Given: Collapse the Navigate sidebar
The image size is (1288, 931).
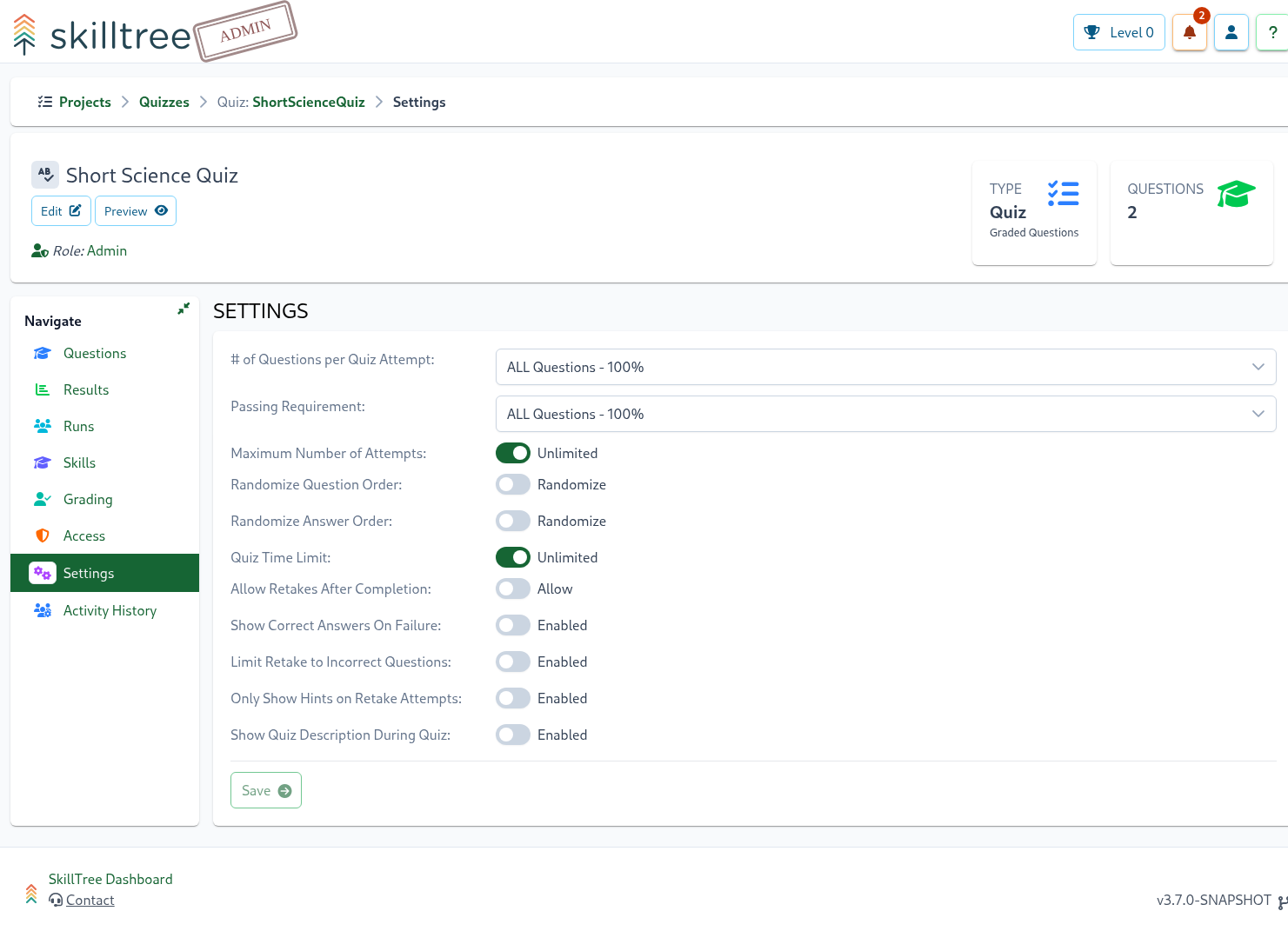Looking at the screenshot, I should tap(184, 309).
